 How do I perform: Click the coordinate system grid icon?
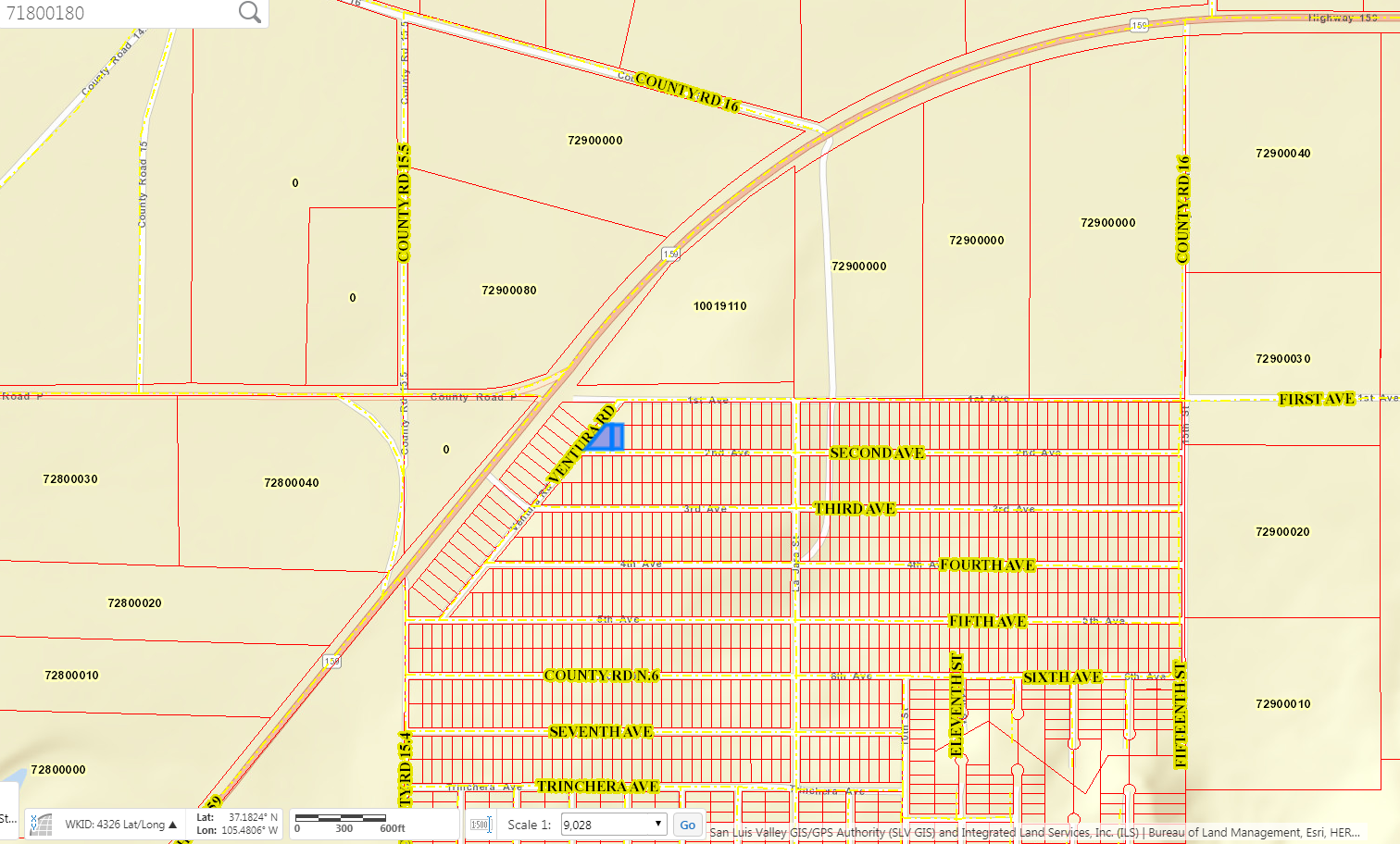coord(41,824)
